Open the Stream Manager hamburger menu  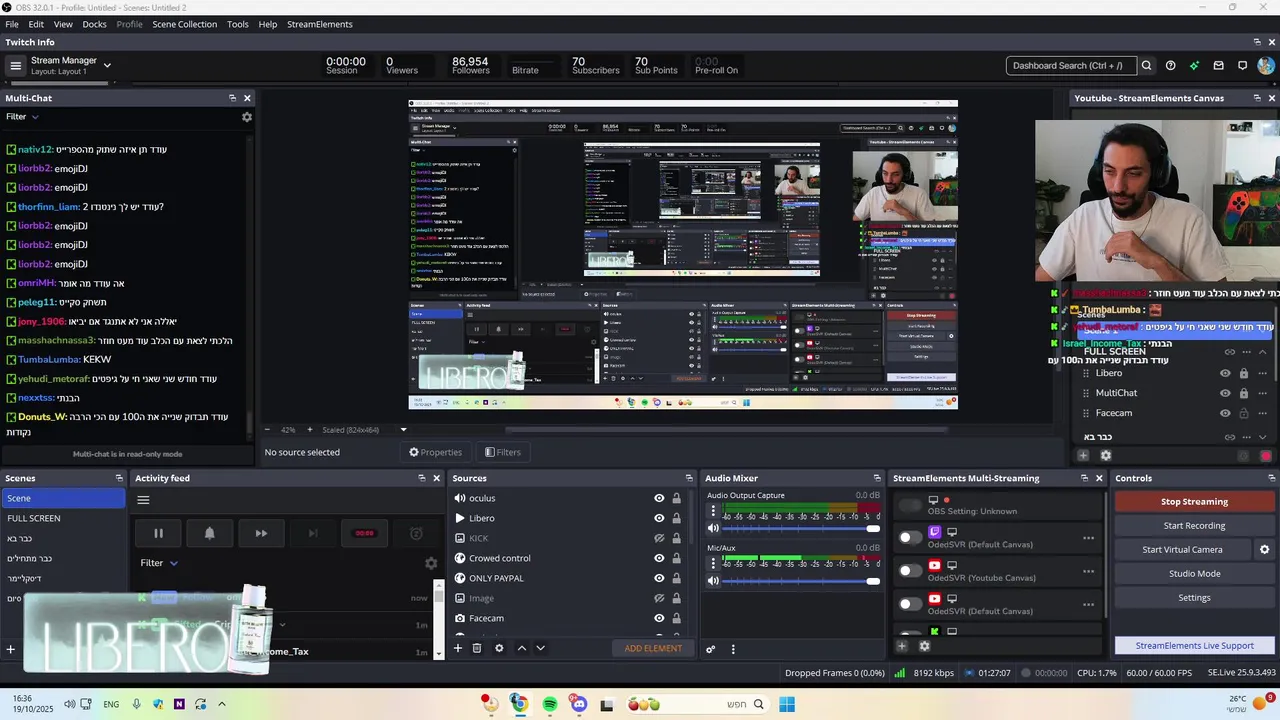[x=15, y=66]
